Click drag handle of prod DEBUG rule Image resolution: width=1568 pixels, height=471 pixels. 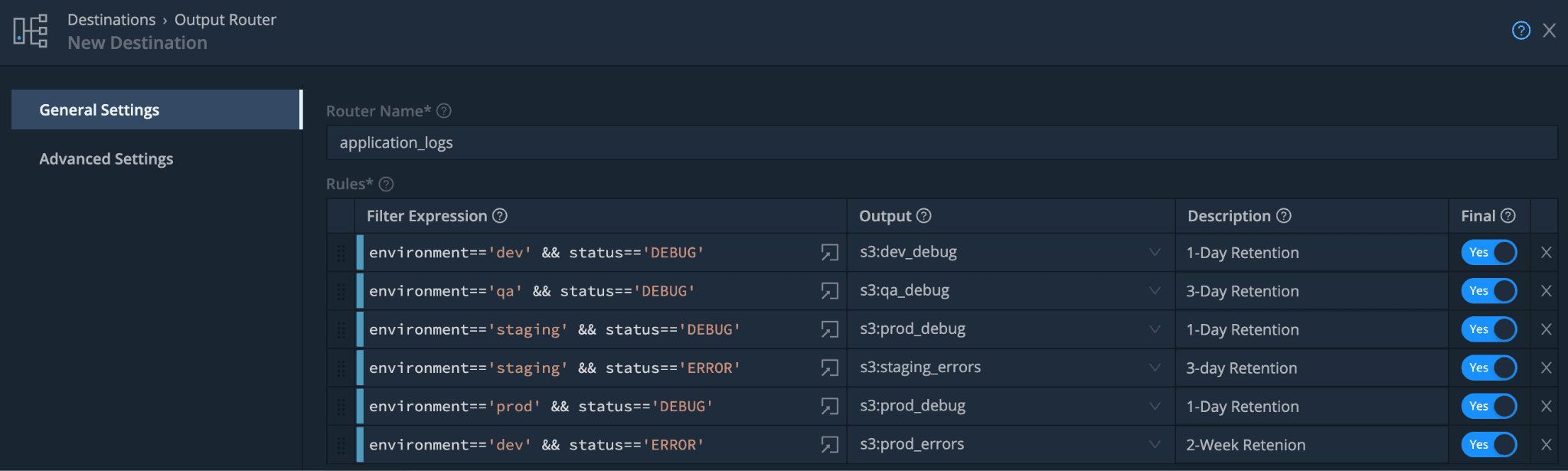pos(341,407)
